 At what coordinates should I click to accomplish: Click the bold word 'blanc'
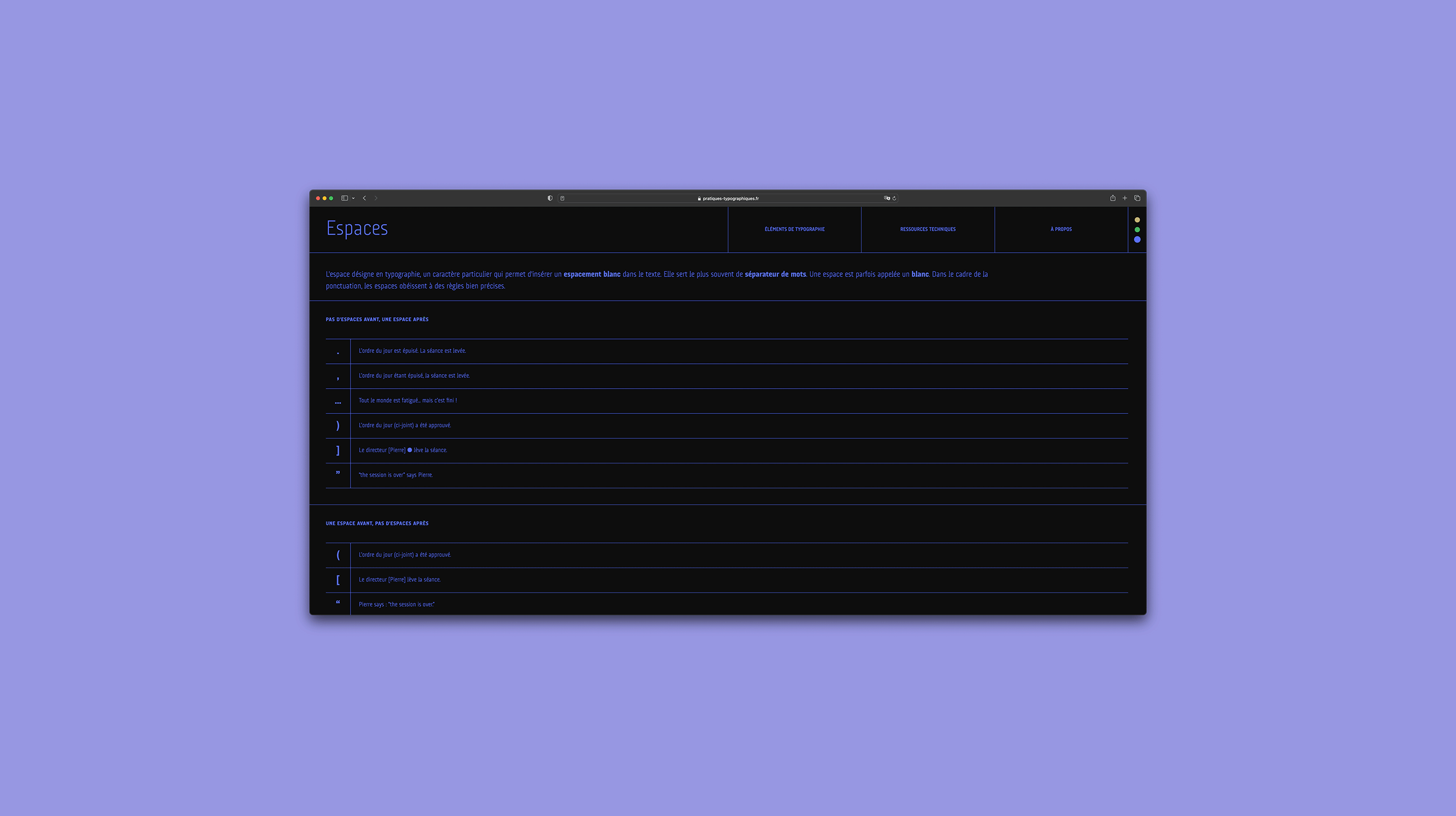(919, 274)
